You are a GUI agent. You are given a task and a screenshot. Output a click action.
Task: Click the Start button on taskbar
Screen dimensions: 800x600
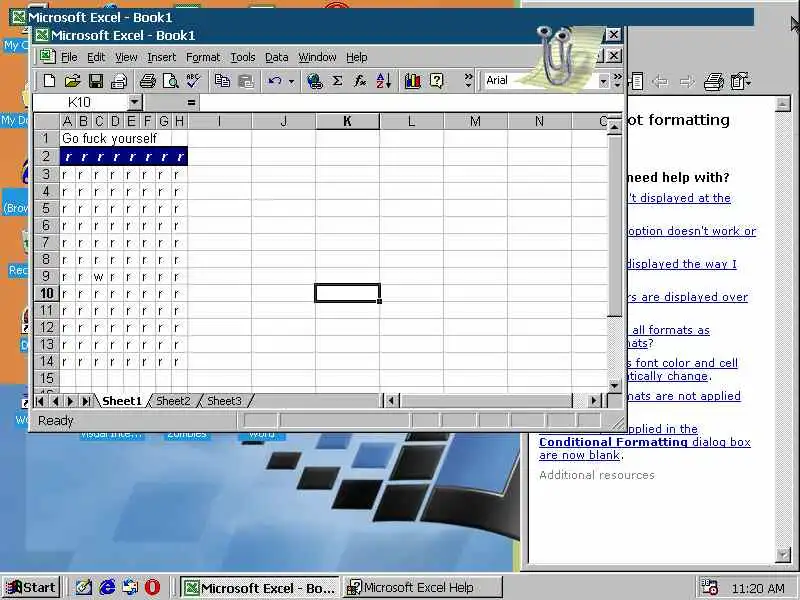[x=32, y=588]
